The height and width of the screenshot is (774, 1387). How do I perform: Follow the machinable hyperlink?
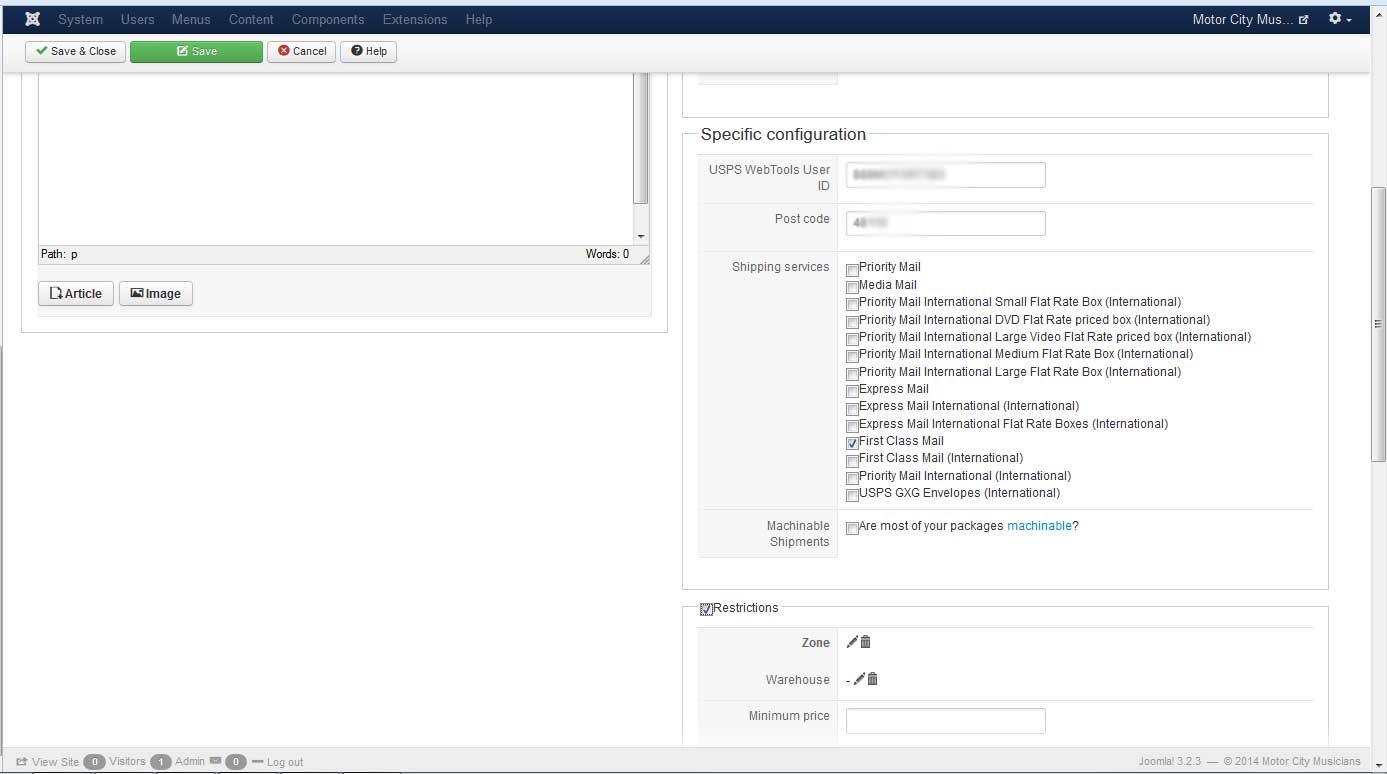click(x=1039, y=526)
